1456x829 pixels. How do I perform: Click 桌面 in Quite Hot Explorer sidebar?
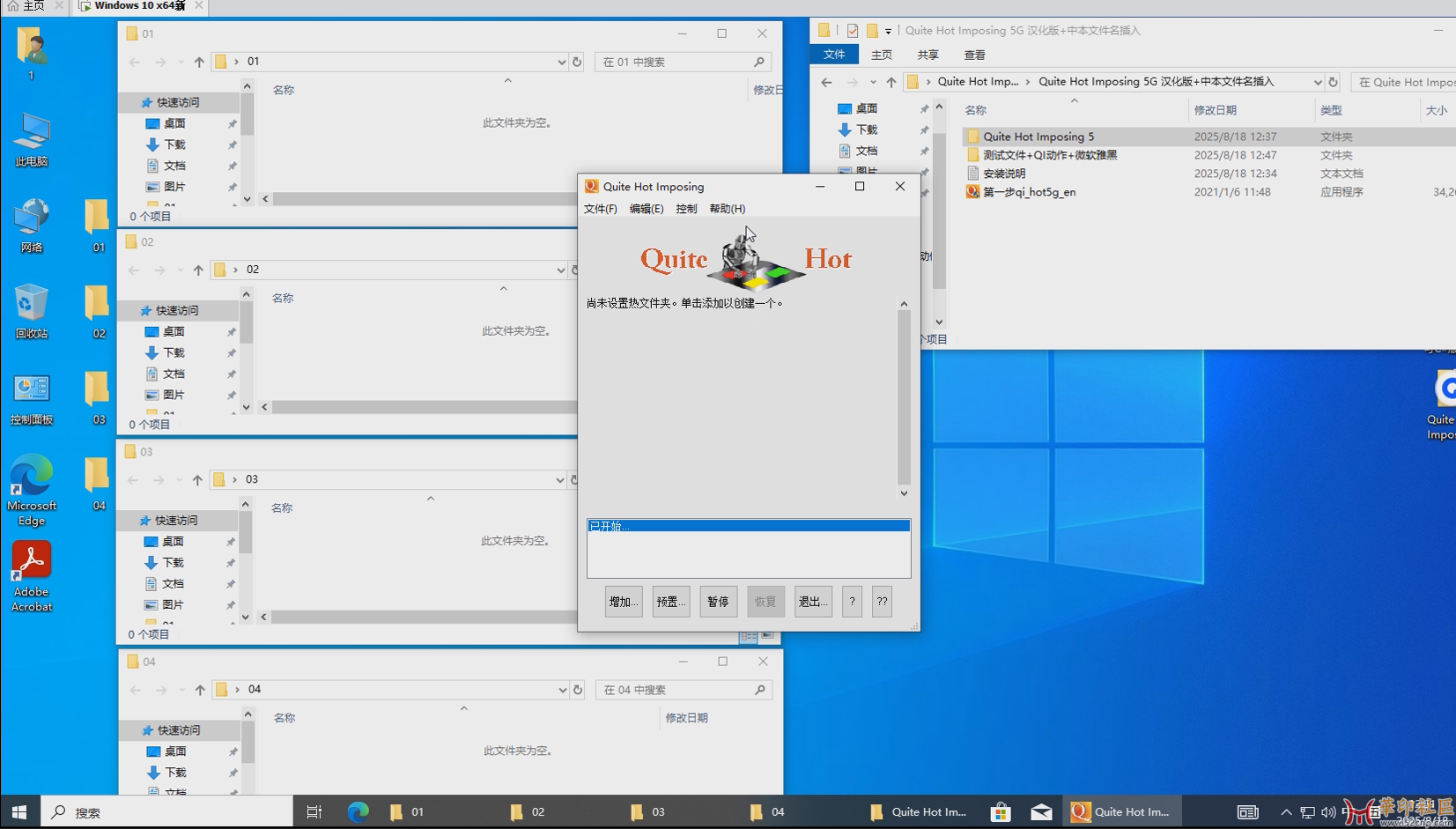pyautogui.click(x=867, y=108)
